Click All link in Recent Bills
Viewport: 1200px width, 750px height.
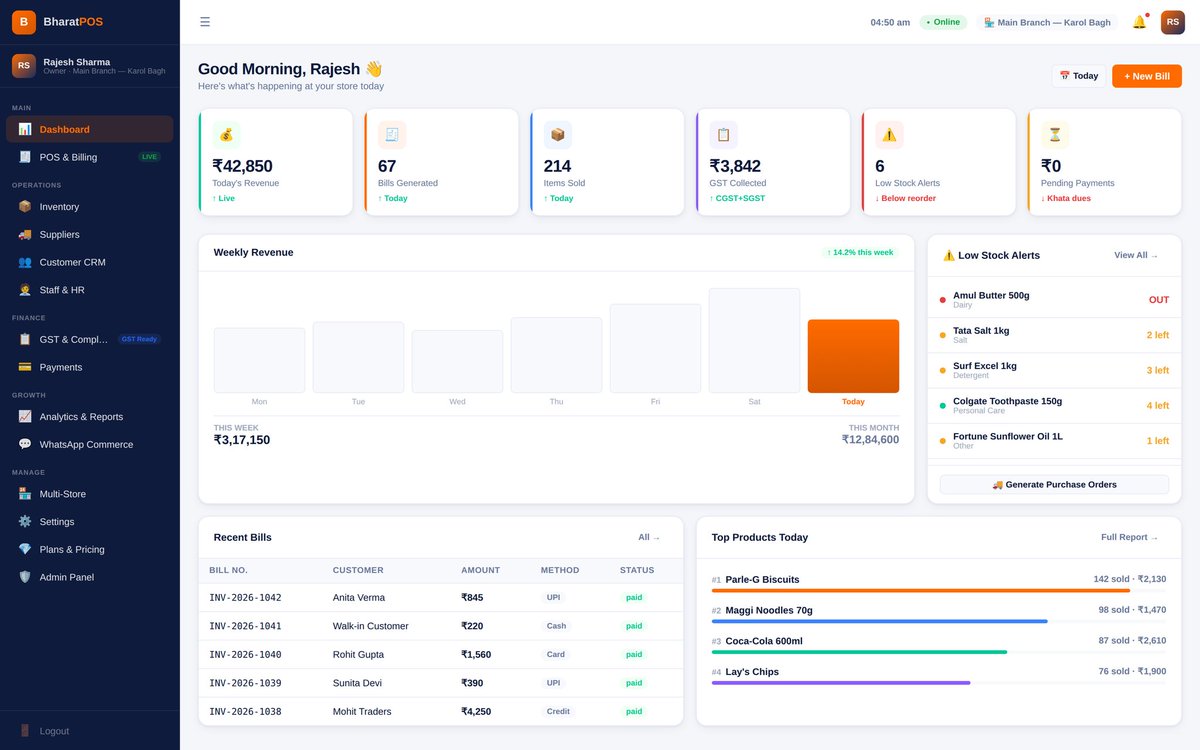[x=649, y=537]
